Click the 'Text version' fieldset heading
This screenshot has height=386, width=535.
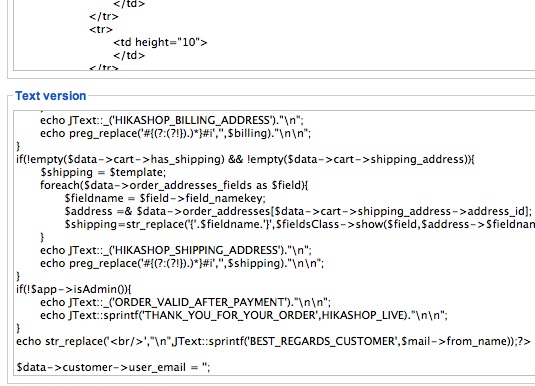[x=50, y=96]
